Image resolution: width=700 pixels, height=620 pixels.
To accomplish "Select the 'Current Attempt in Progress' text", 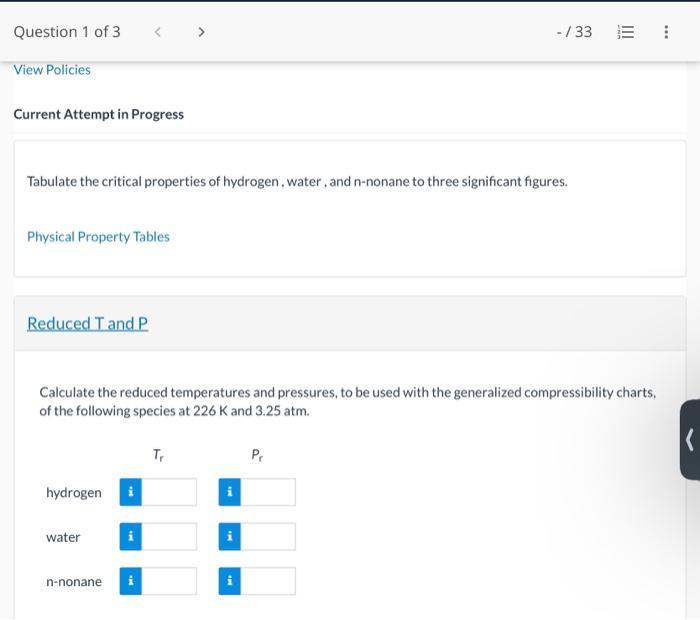I will 99,115.
